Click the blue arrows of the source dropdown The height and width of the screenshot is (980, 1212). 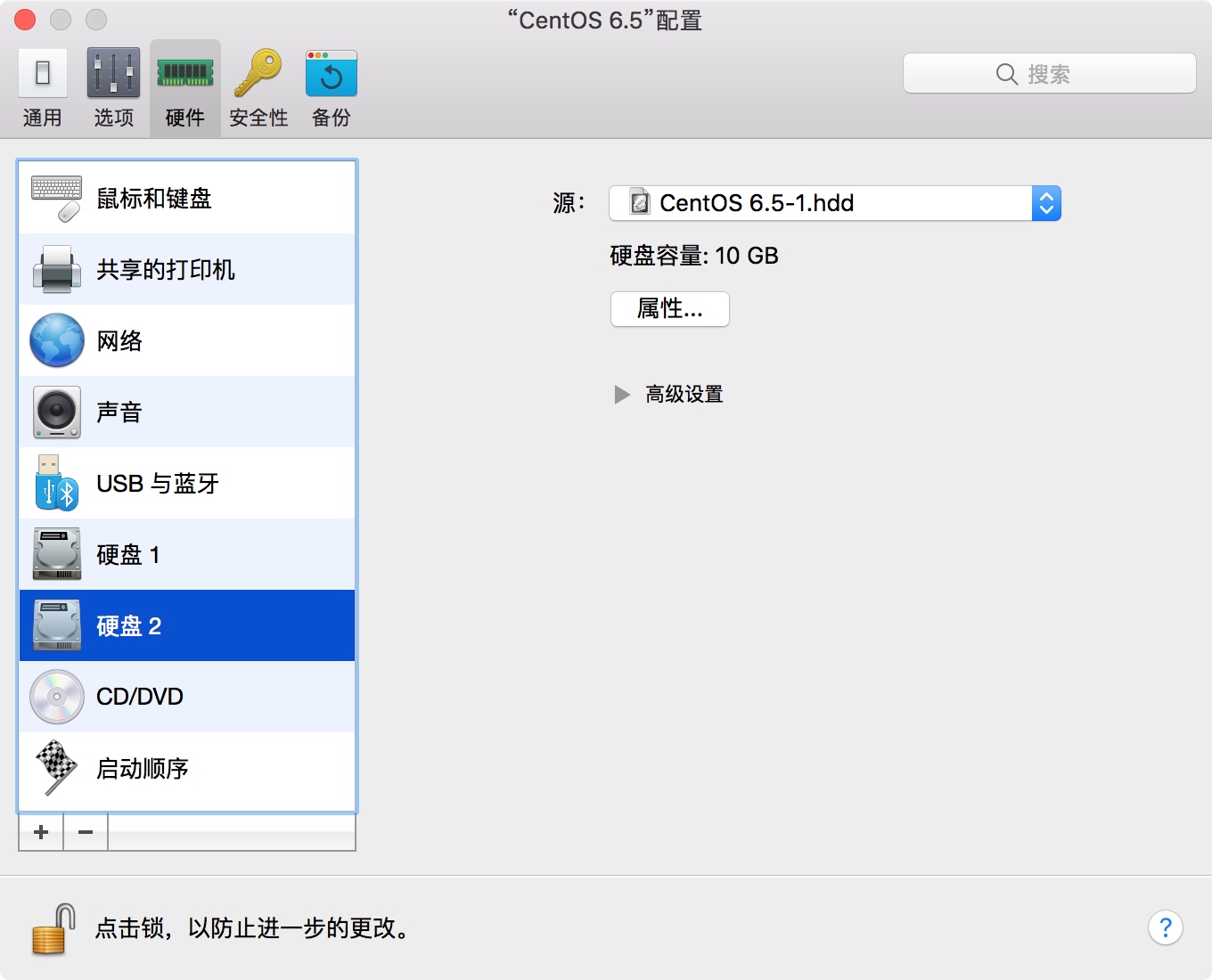[1046, 203]
